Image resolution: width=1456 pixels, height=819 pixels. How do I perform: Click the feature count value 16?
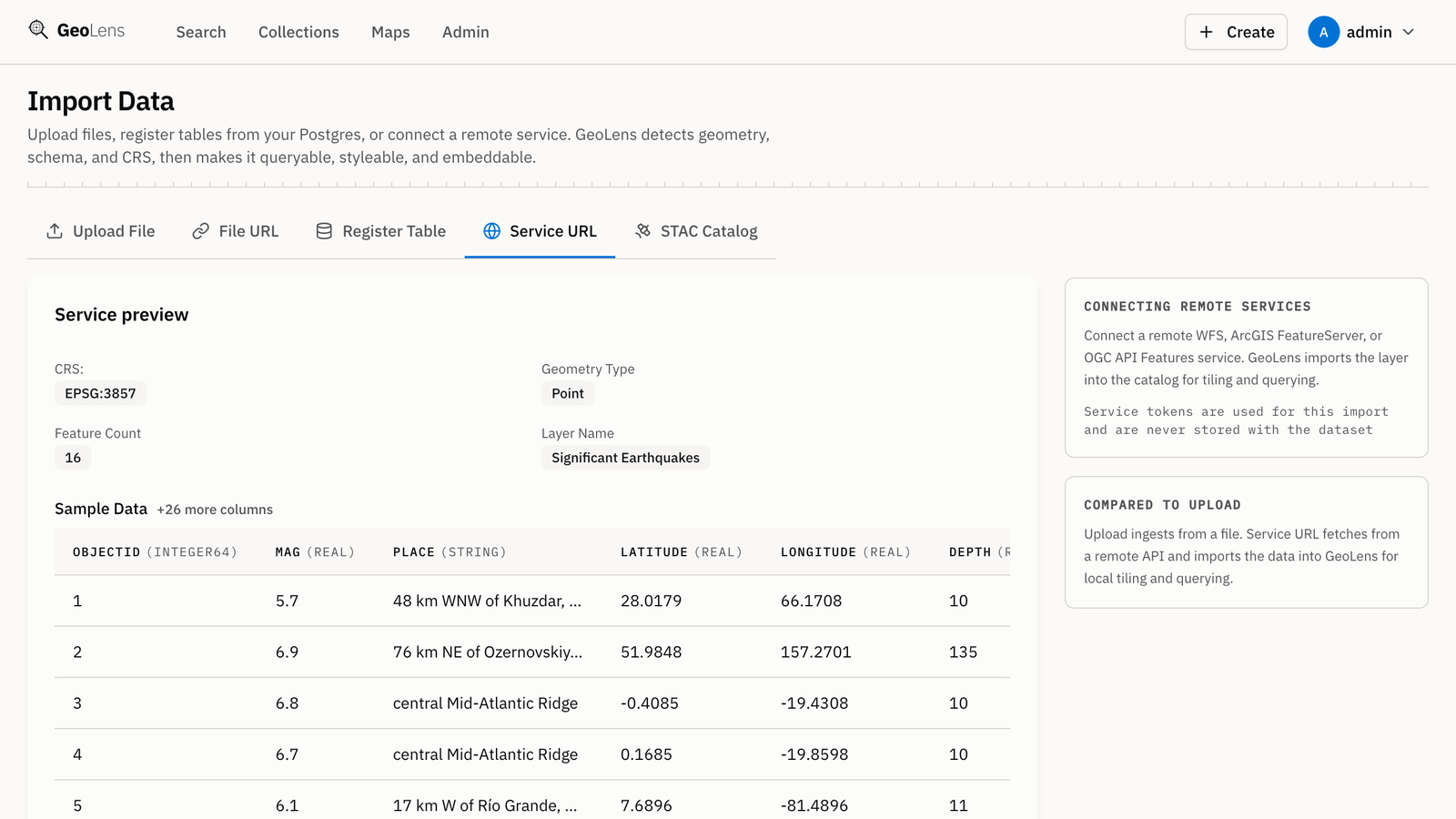pos(73,458)
